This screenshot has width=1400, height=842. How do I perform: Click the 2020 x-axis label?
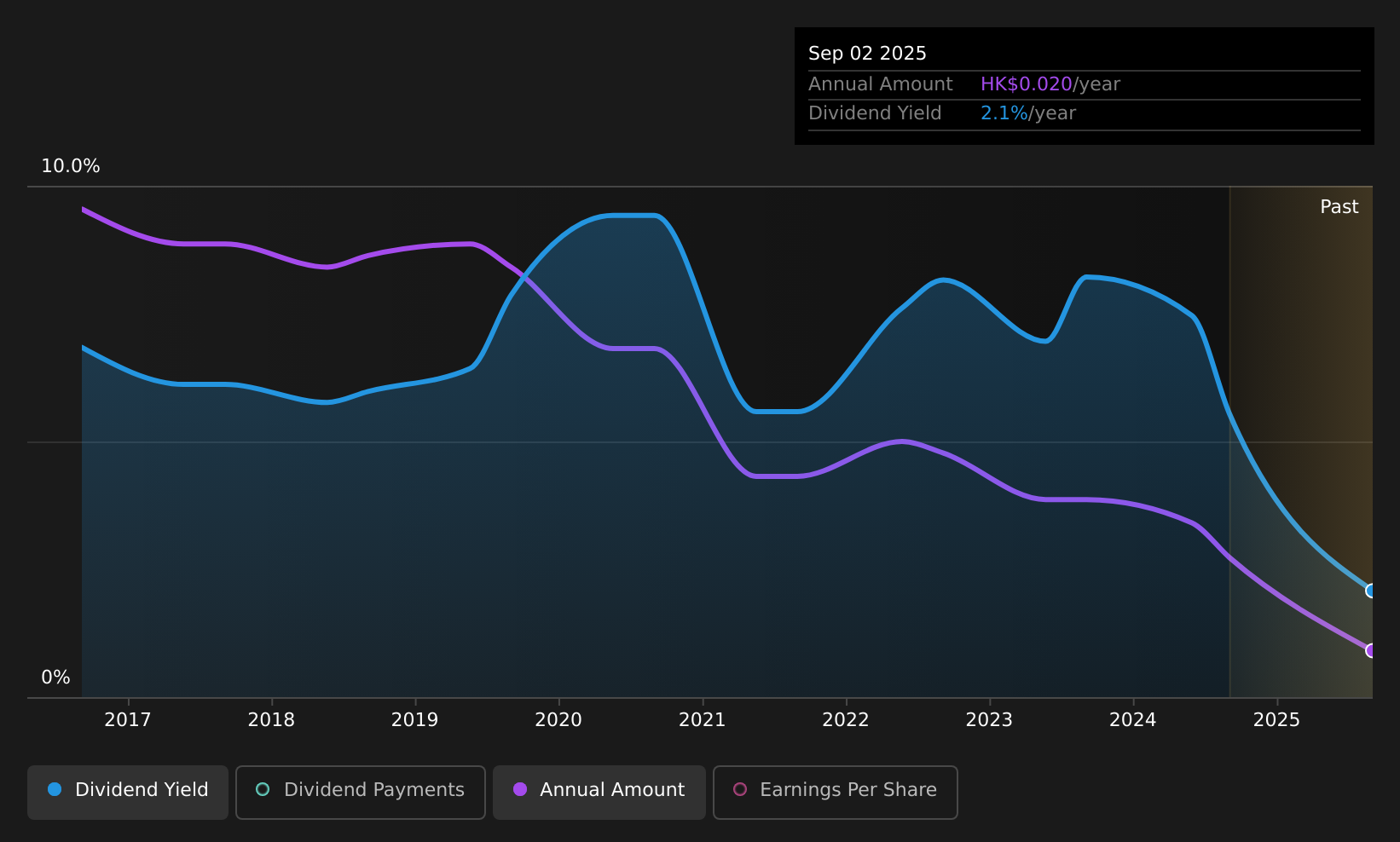(558, 720)
